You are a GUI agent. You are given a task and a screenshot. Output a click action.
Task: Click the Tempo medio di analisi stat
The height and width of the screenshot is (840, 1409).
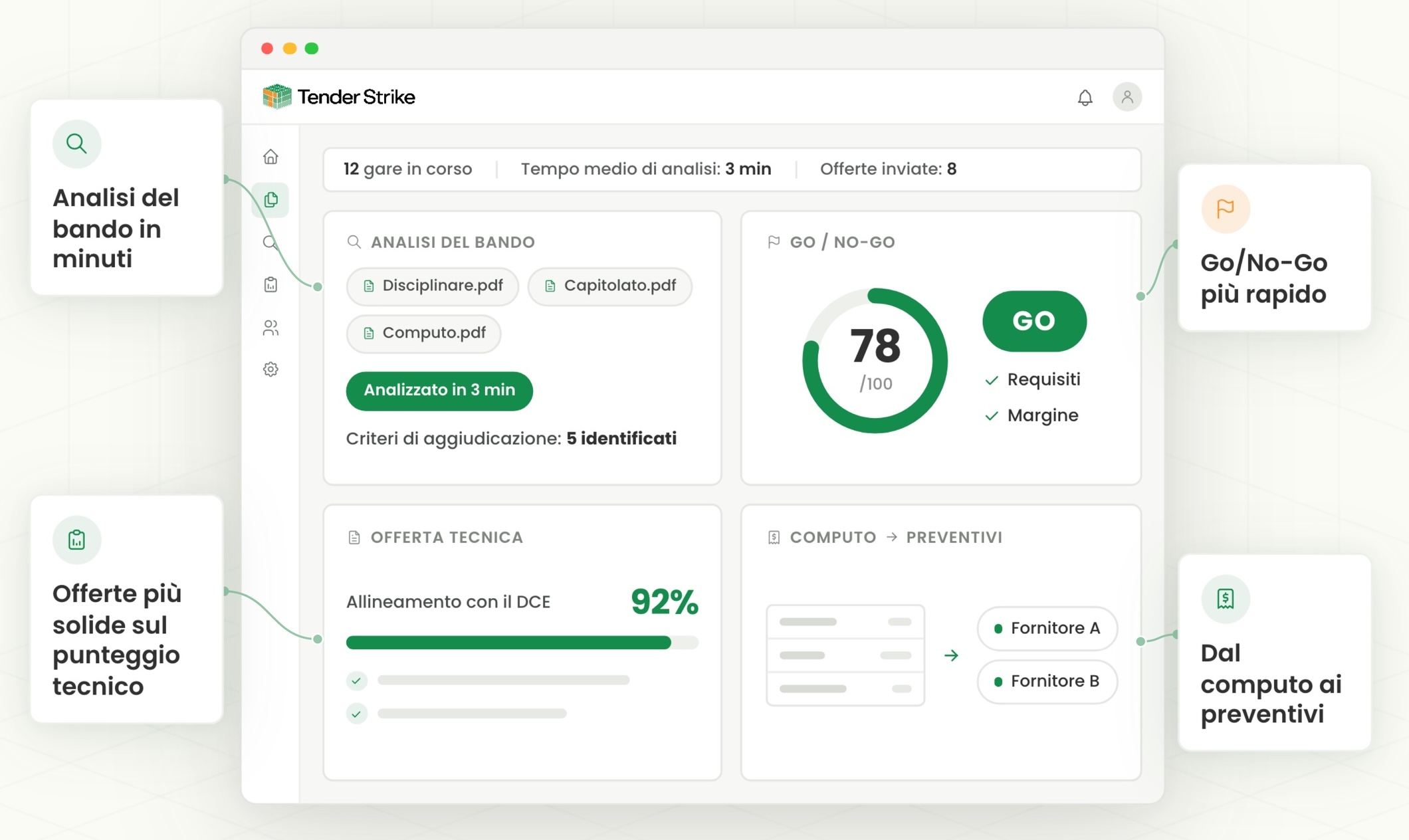646,169
